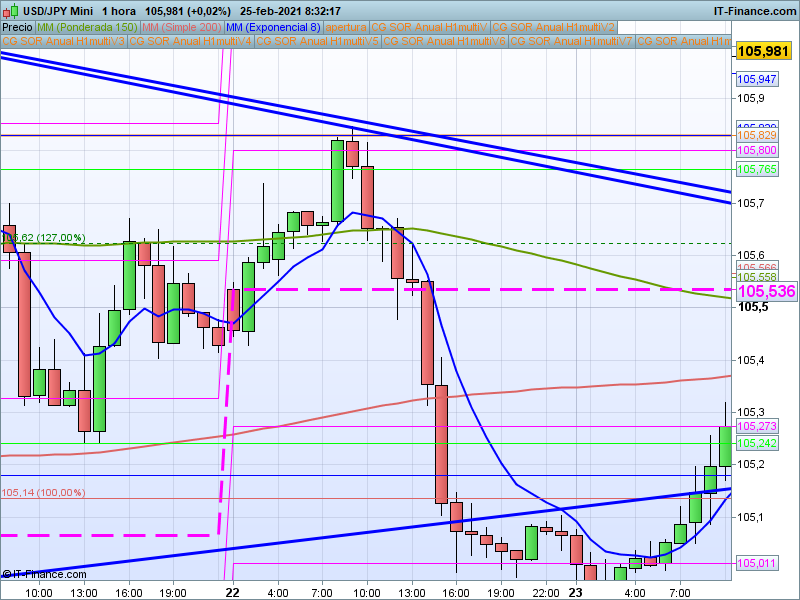The image size is (800, 600).
Task: Click the 105,273 price label on axis
Action: (757, 427)
